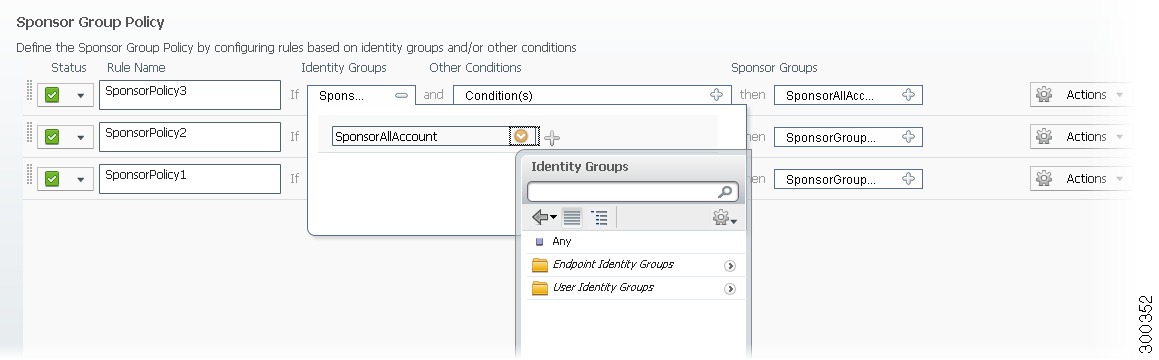
Task: Click the back arrow in Identity Groups
Action: [x=544, y=217]
